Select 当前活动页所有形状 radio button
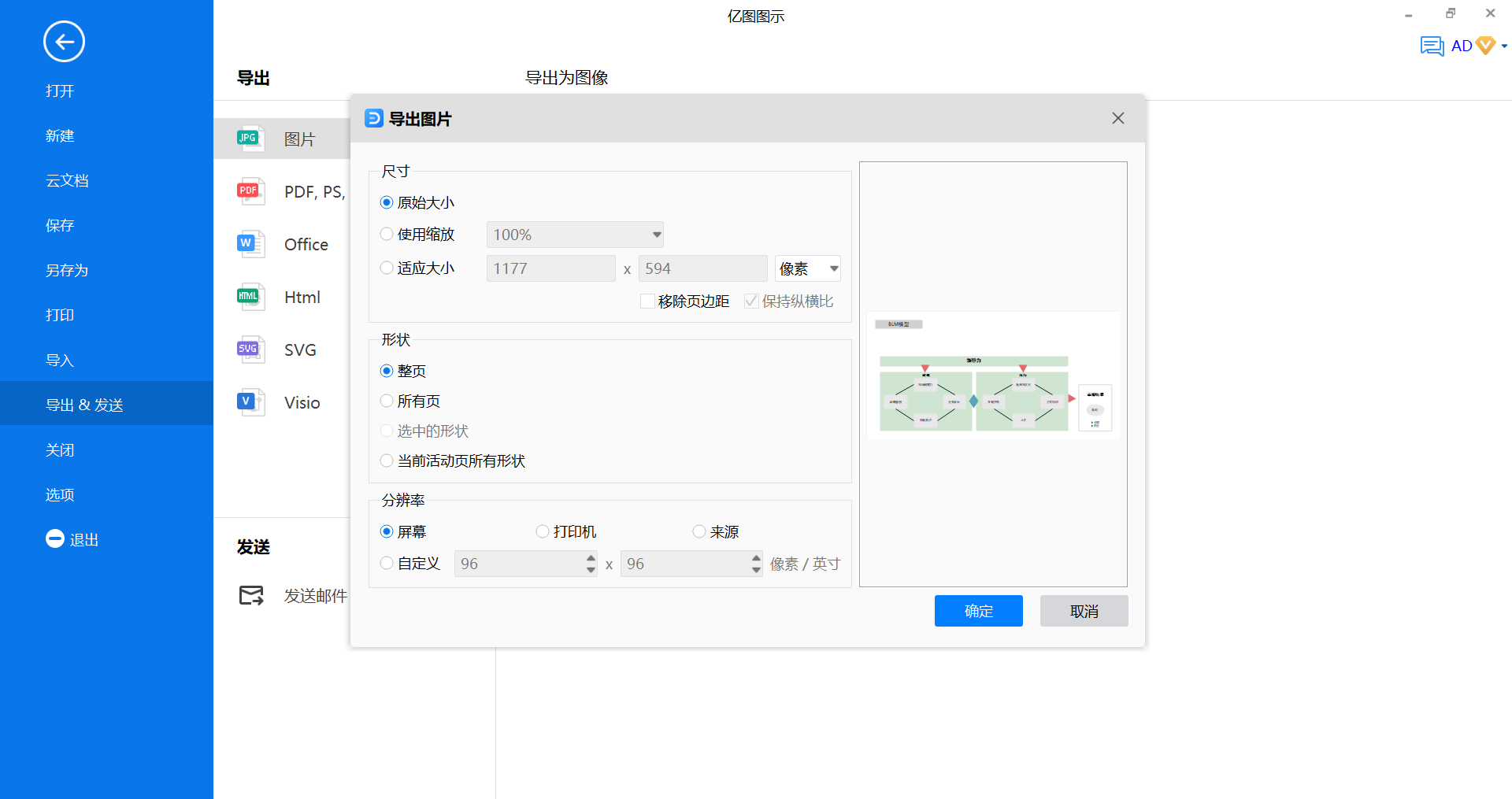 tap(387, 461)
